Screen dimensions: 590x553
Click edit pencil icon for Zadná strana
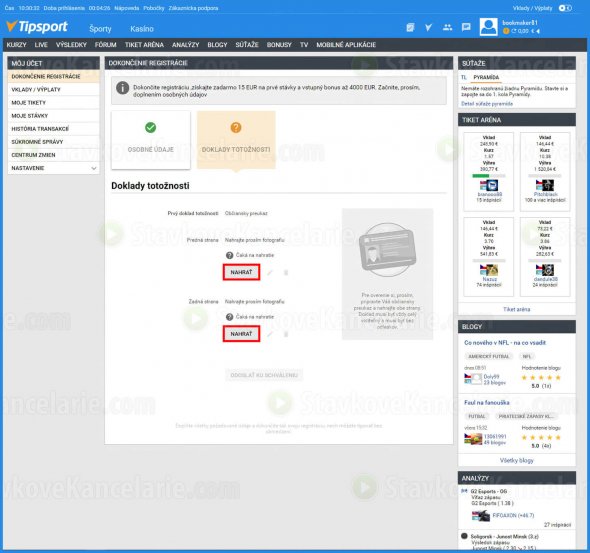269,334
